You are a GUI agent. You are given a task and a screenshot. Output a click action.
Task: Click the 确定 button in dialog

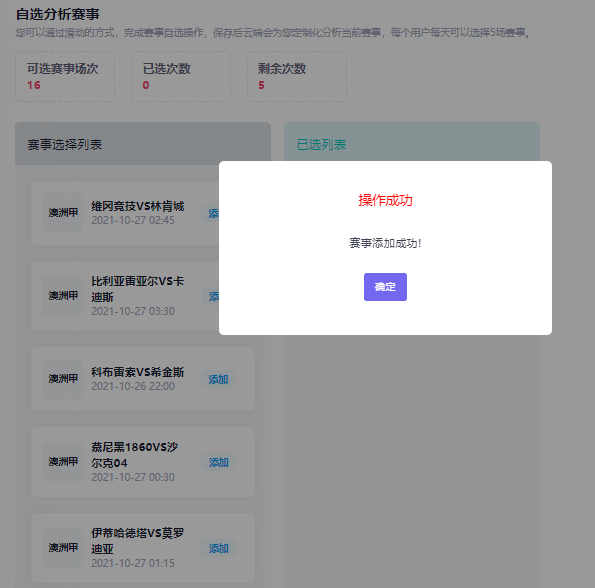tap(385, 287)
